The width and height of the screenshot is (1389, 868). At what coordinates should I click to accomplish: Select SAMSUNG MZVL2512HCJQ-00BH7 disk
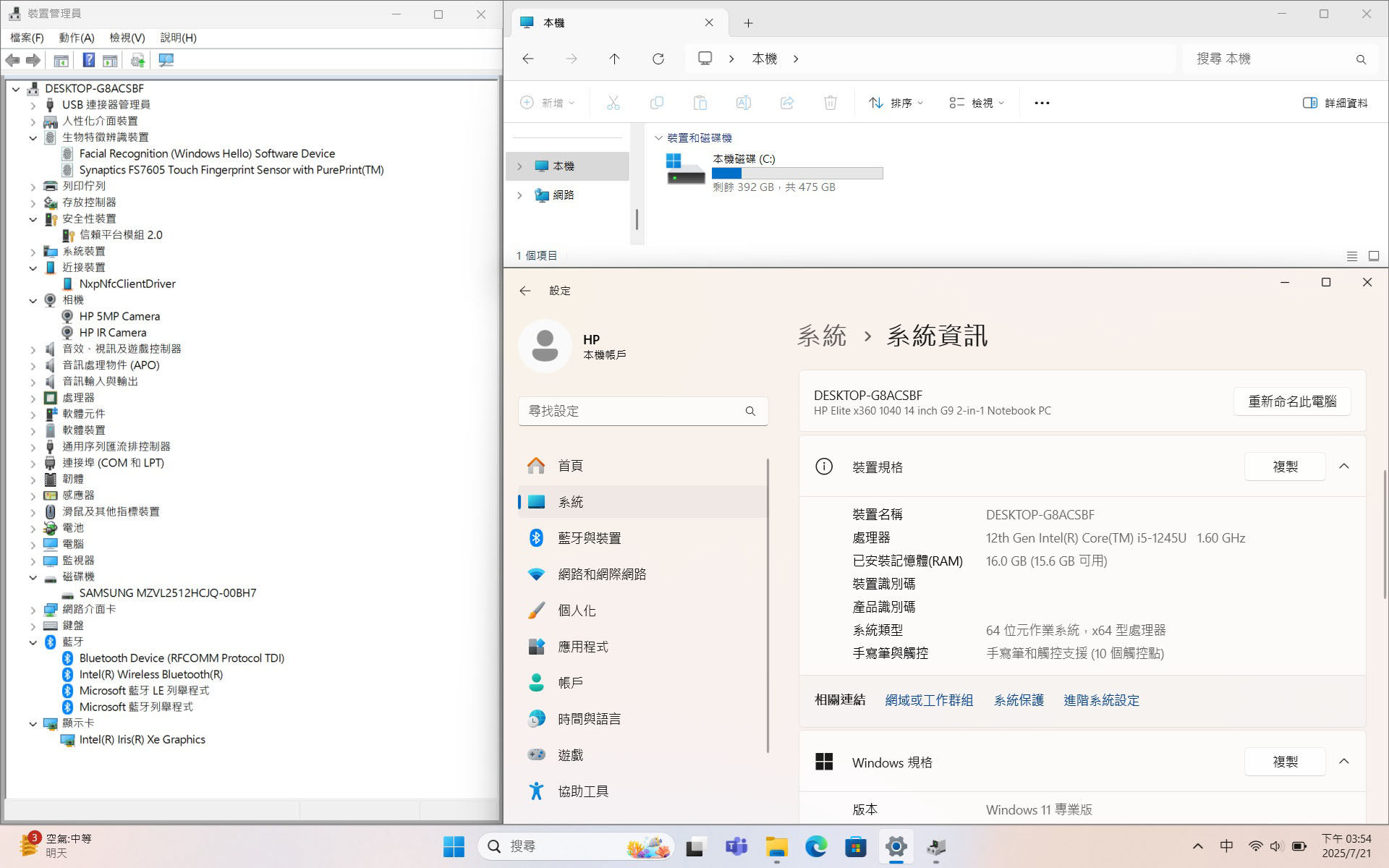[168, 593]
